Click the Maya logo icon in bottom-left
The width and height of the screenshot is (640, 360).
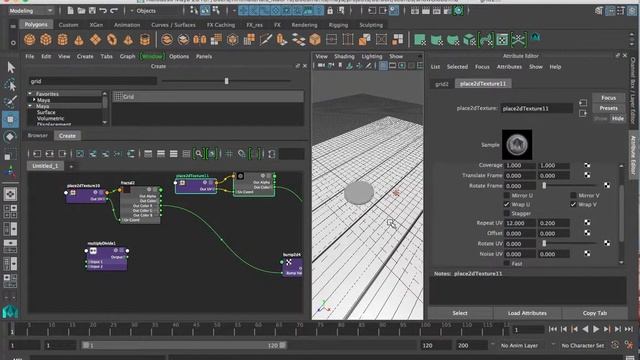(10, 312)
